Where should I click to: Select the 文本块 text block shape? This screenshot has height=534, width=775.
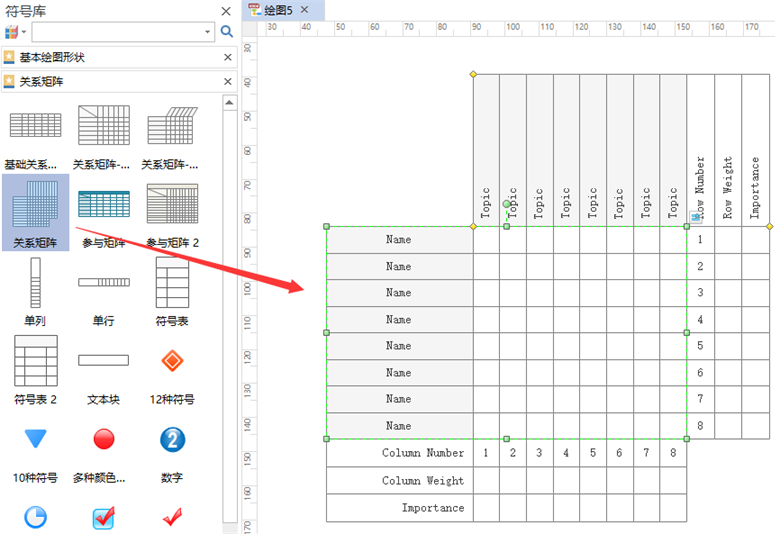pyautogui.click(x=103, y=360)
